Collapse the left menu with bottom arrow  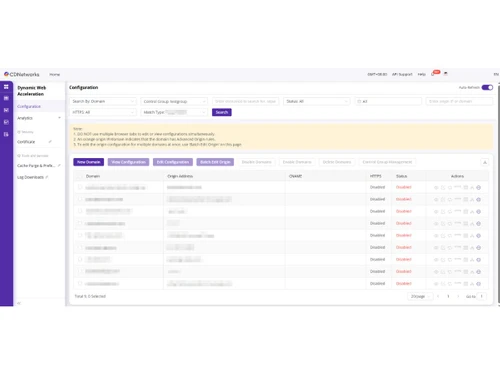(x=19, y=303)
